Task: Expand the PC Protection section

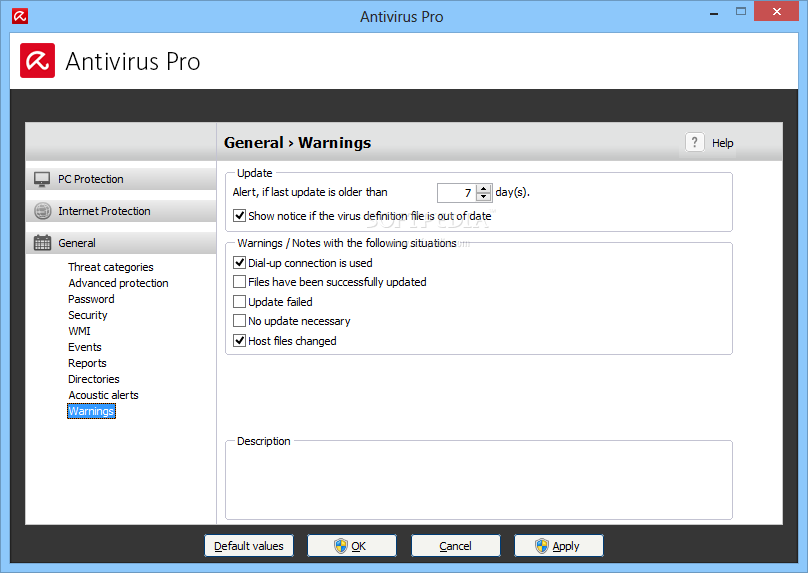Action: (121, 179)
